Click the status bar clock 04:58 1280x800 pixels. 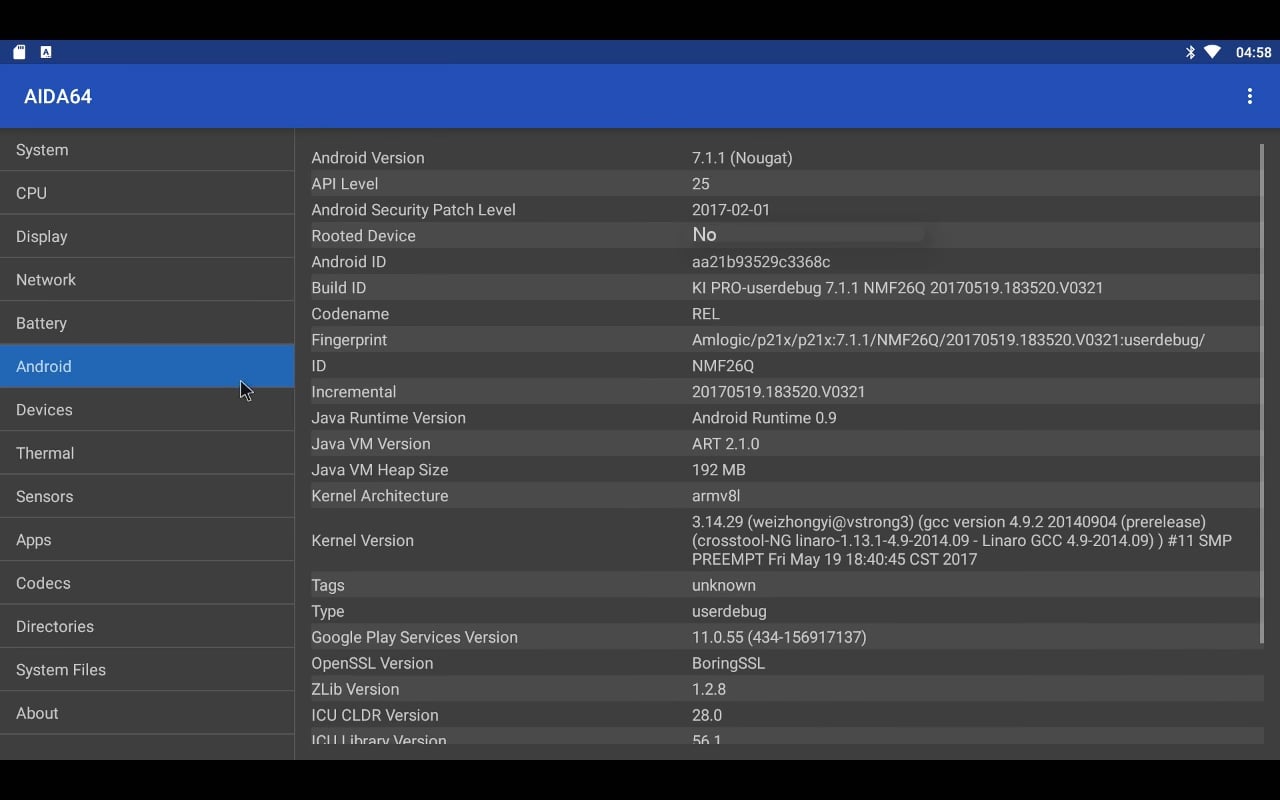click(1253, 52)
